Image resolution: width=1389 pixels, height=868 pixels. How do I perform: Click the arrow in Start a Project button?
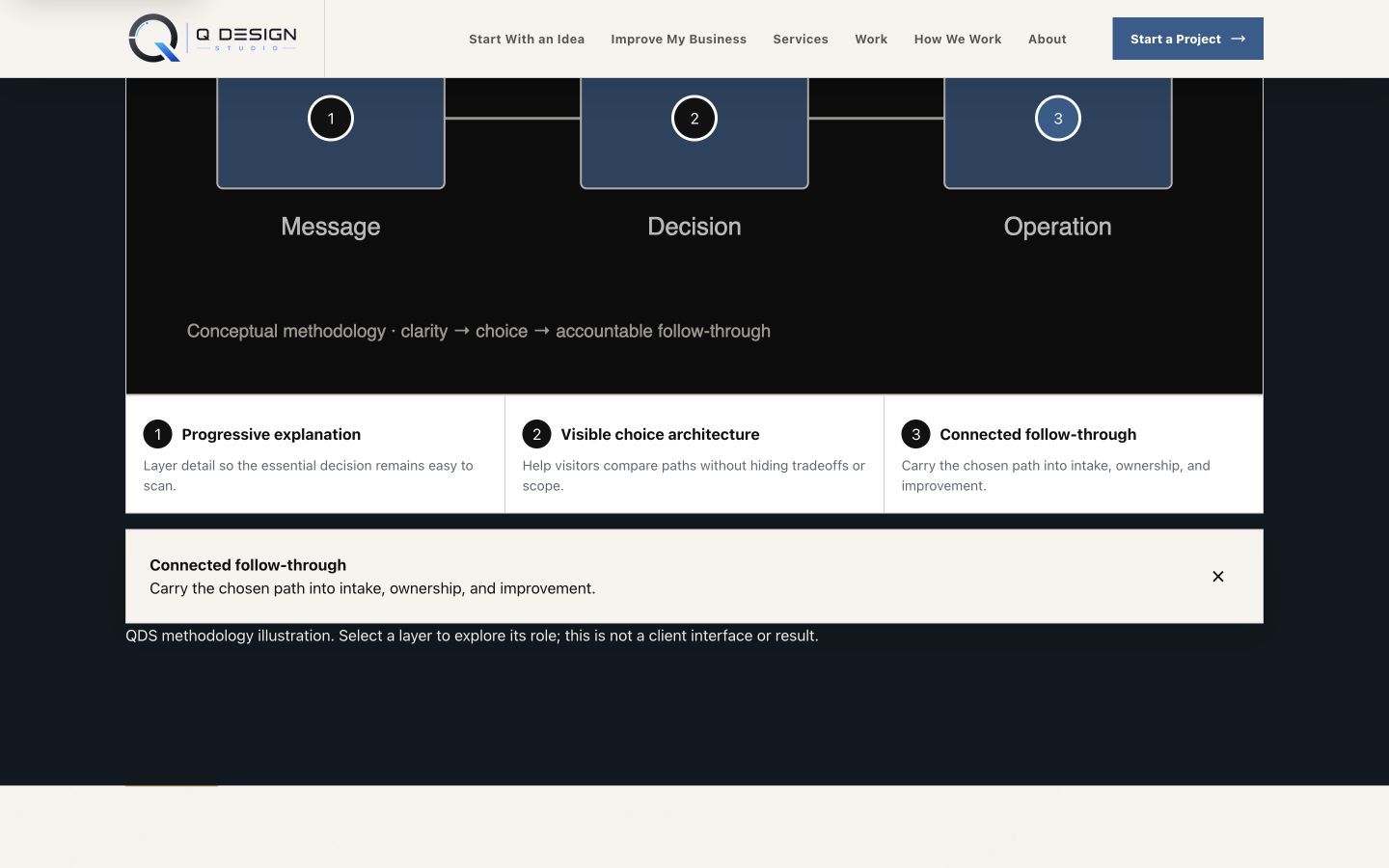coord(1239,39)
